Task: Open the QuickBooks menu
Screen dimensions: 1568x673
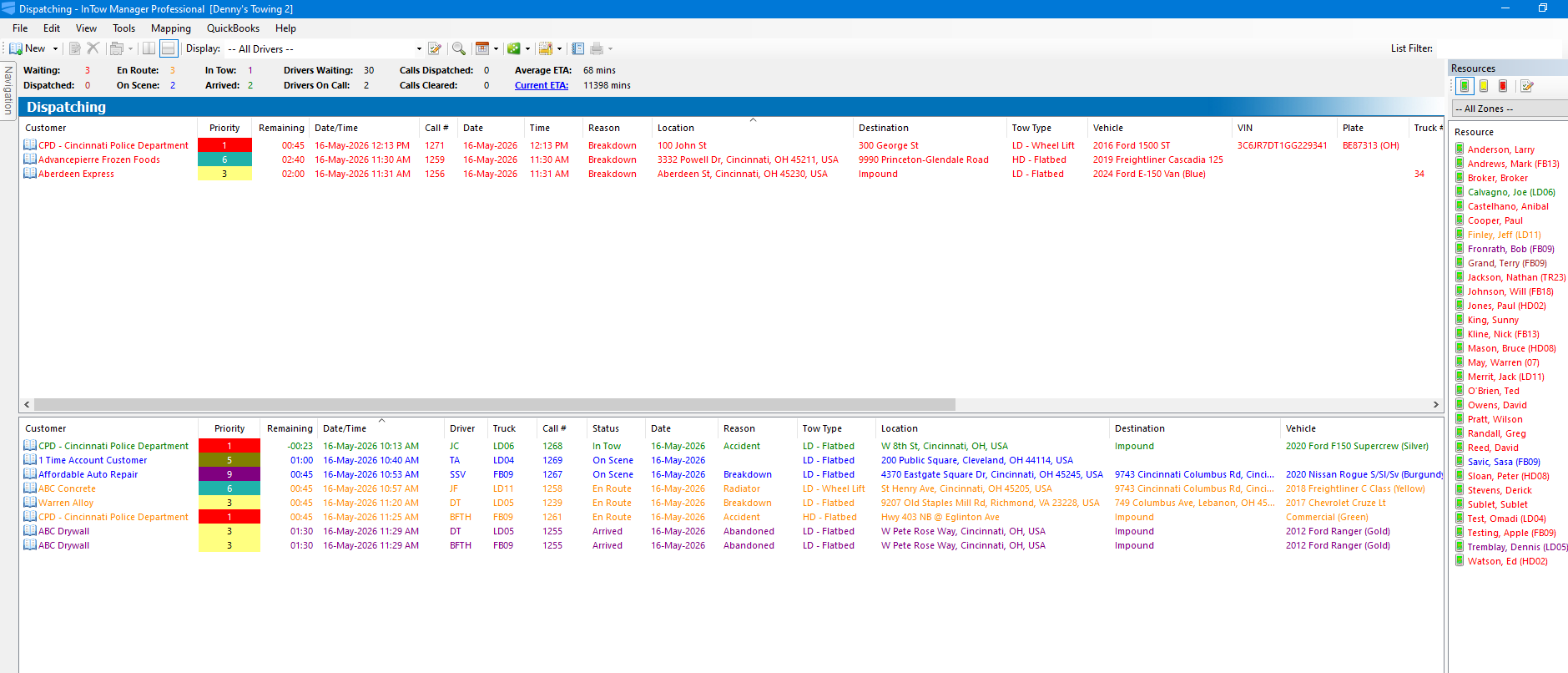Action: point(233,28)
